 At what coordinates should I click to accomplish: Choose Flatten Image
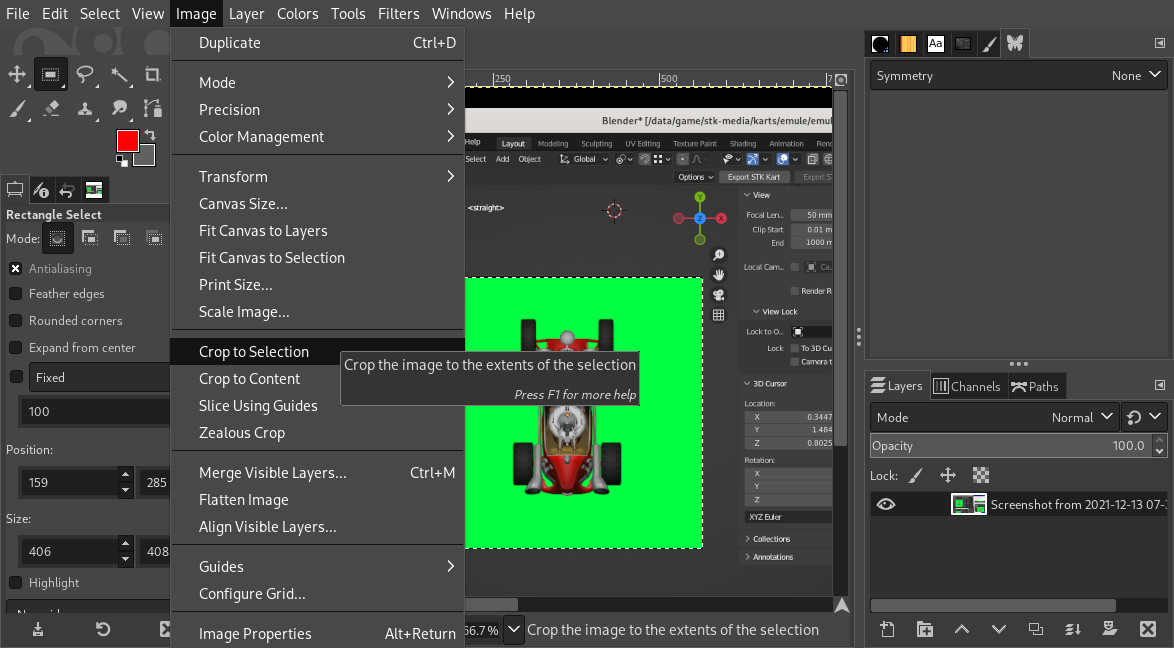point(317,500)
